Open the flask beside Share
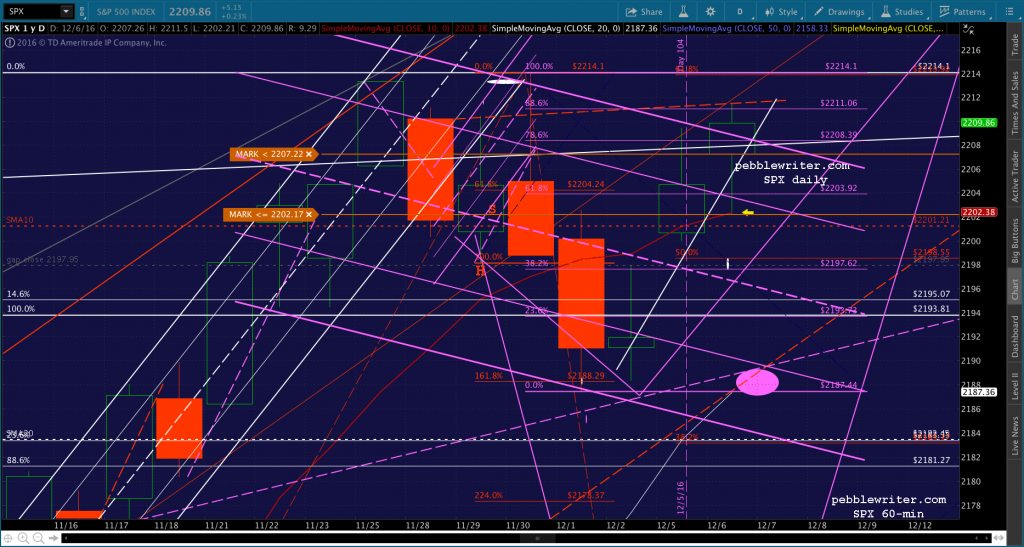Screen dimensions: 1024x547 pyautogui.click(x=684, y=12)
